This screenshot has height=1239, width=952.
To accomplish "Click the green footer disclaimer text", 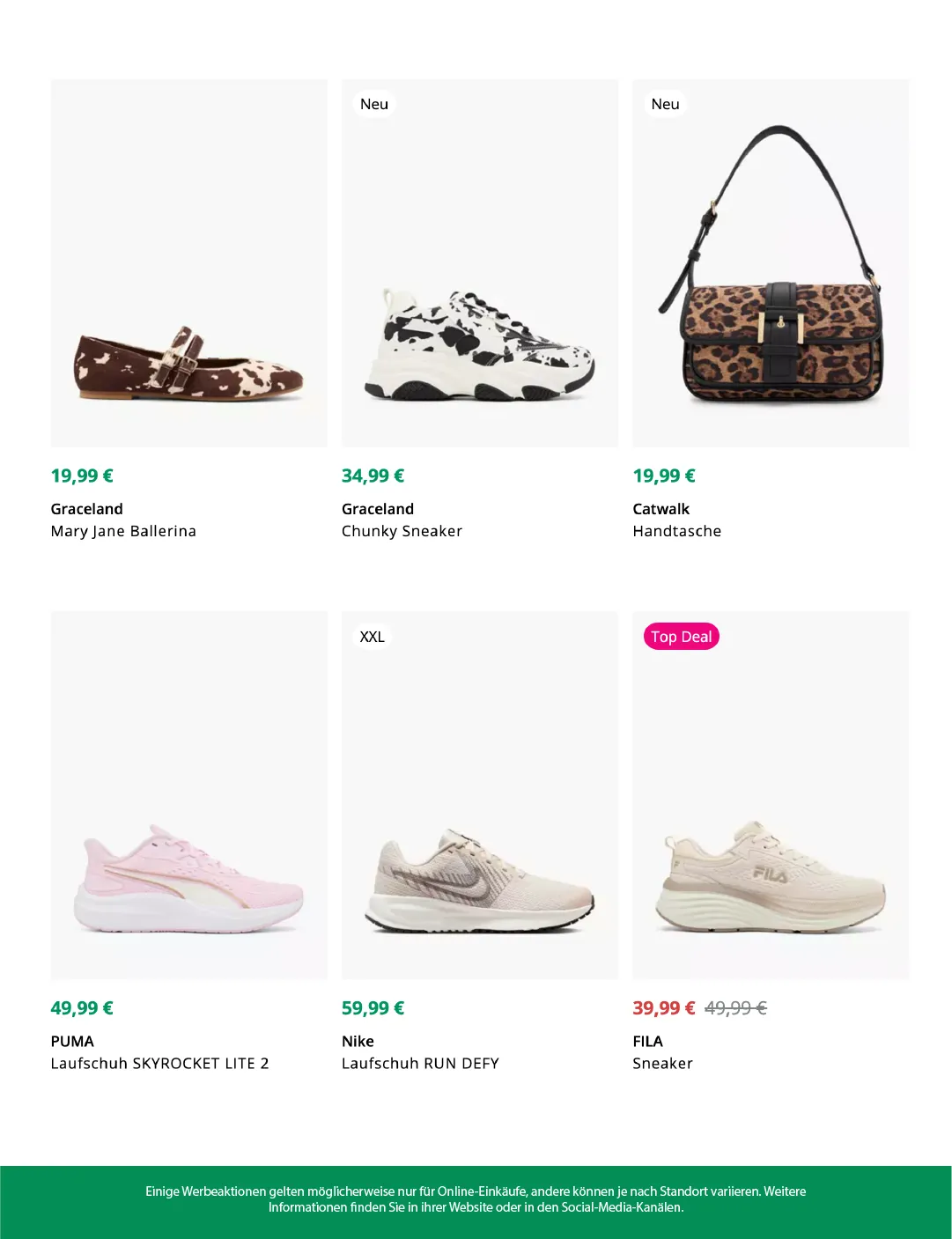I will click(x=476, y=1199).
